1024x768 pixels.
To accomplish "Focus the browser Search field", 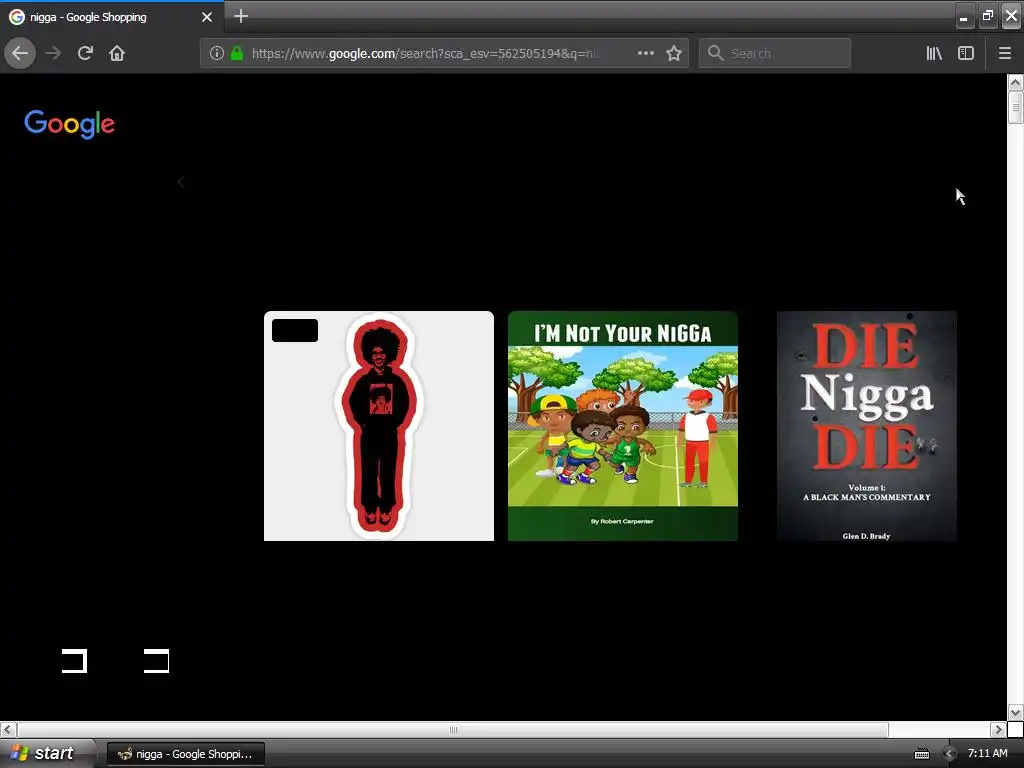I will [x=775, y=53].
